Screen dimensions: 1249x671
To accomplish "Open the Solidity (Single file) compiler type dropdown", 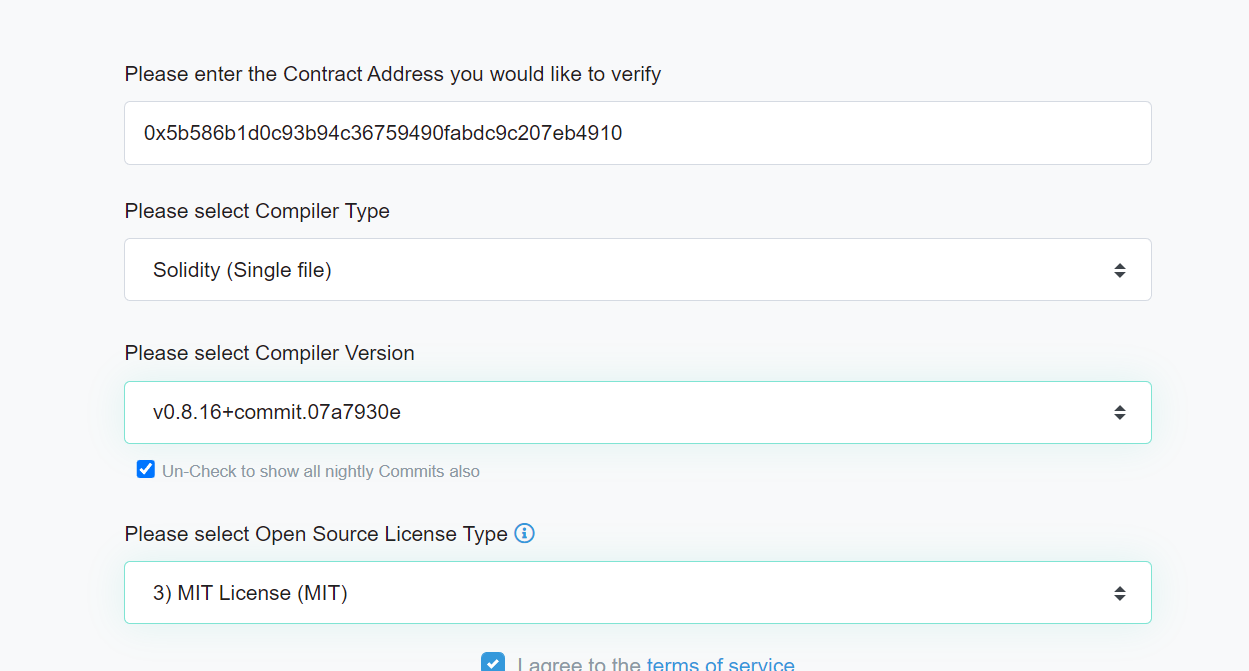I will tap(638, 269).
